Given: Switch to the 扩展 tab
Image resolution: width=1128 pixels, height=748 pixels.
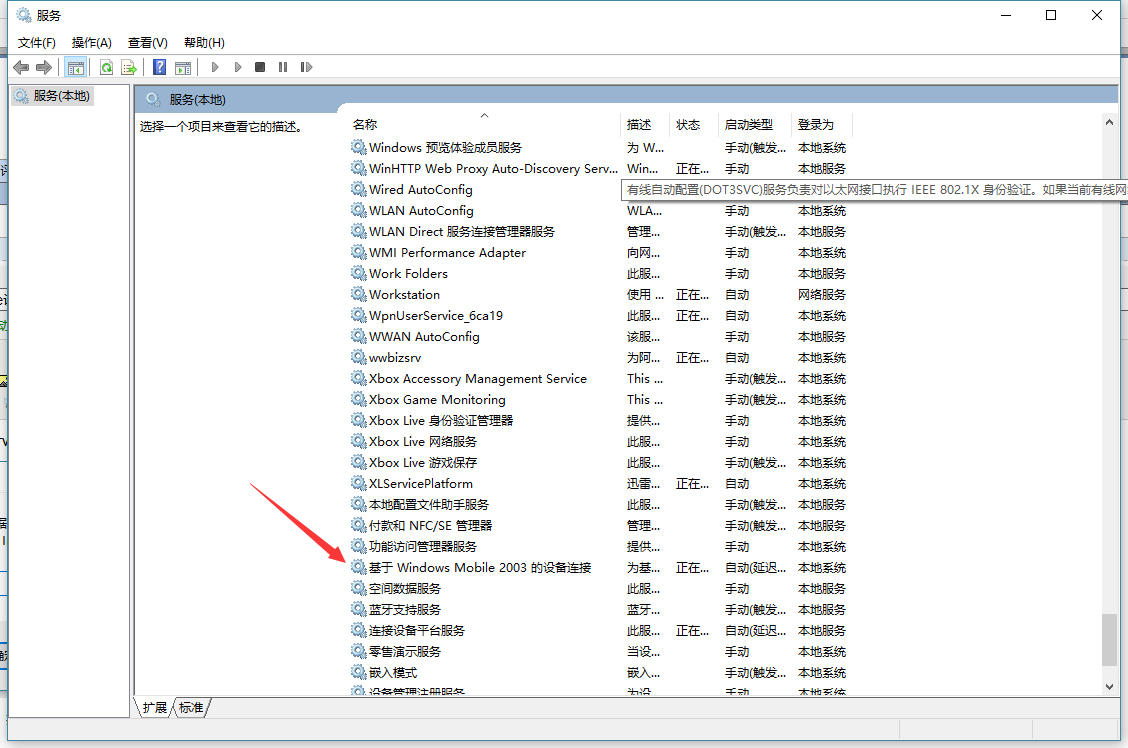Looking at the screenshot, I should (x=153, y=707).
